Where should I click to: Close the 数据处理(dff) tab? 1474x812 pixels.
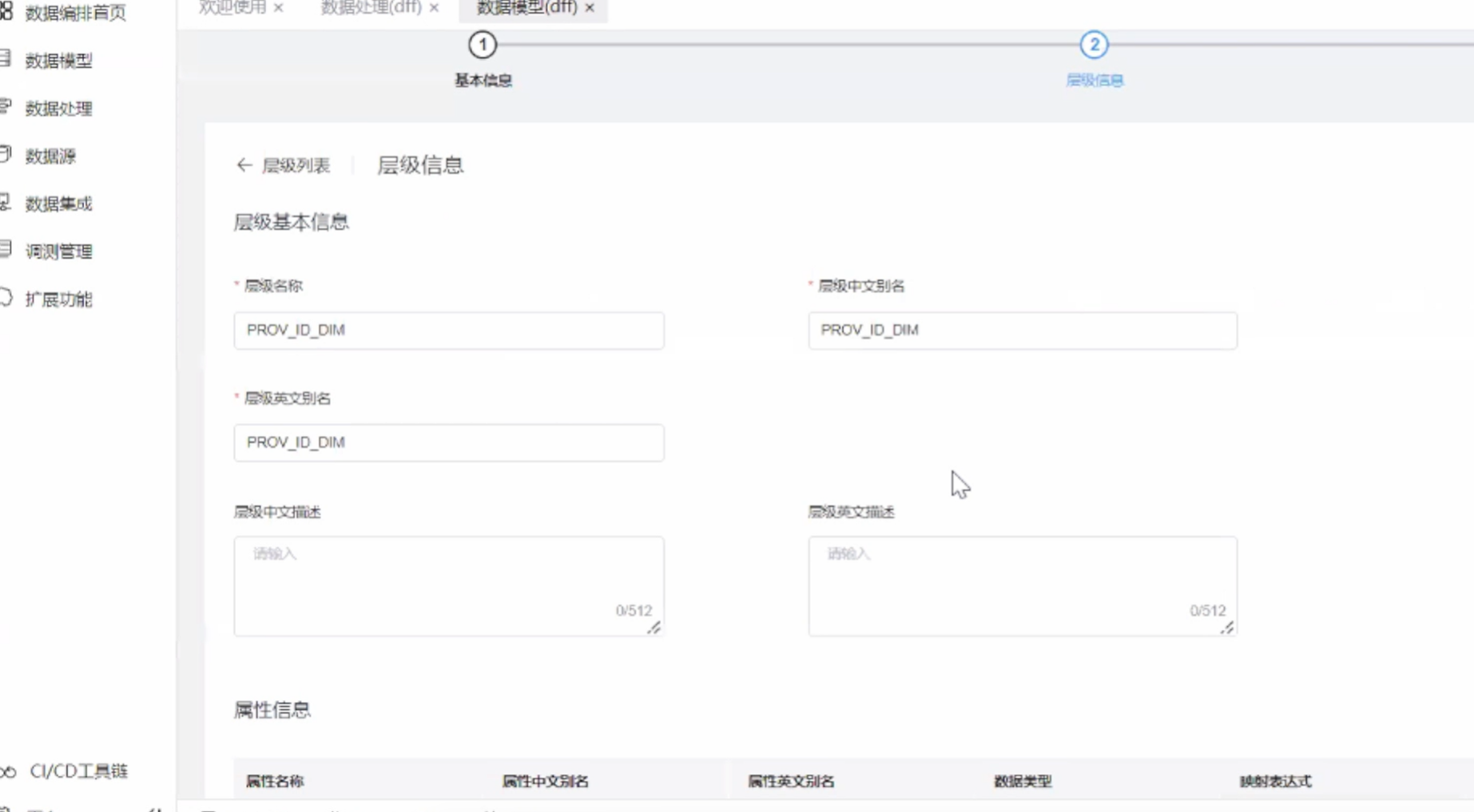pyautogui.click(x=434, y=8)
